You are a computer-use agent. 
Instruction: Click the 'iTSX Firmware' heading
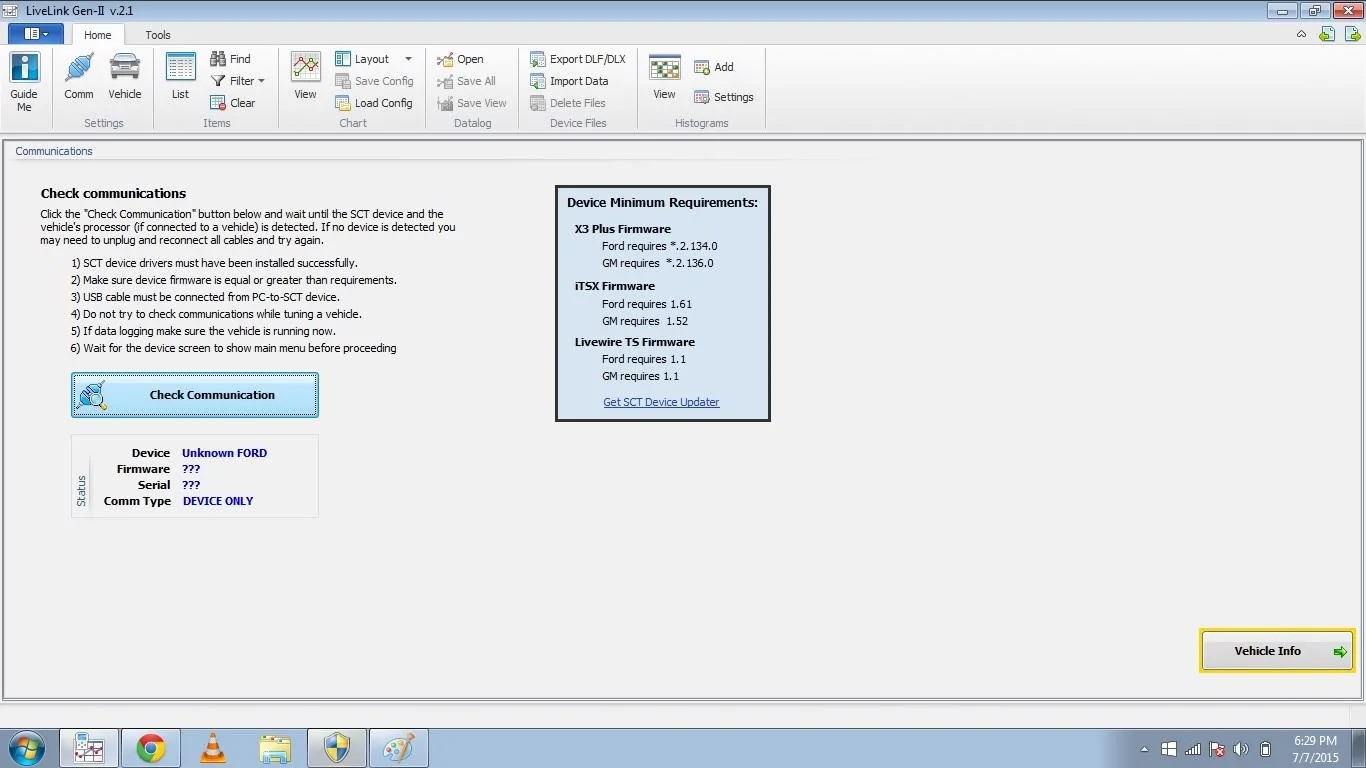(615, 286)
